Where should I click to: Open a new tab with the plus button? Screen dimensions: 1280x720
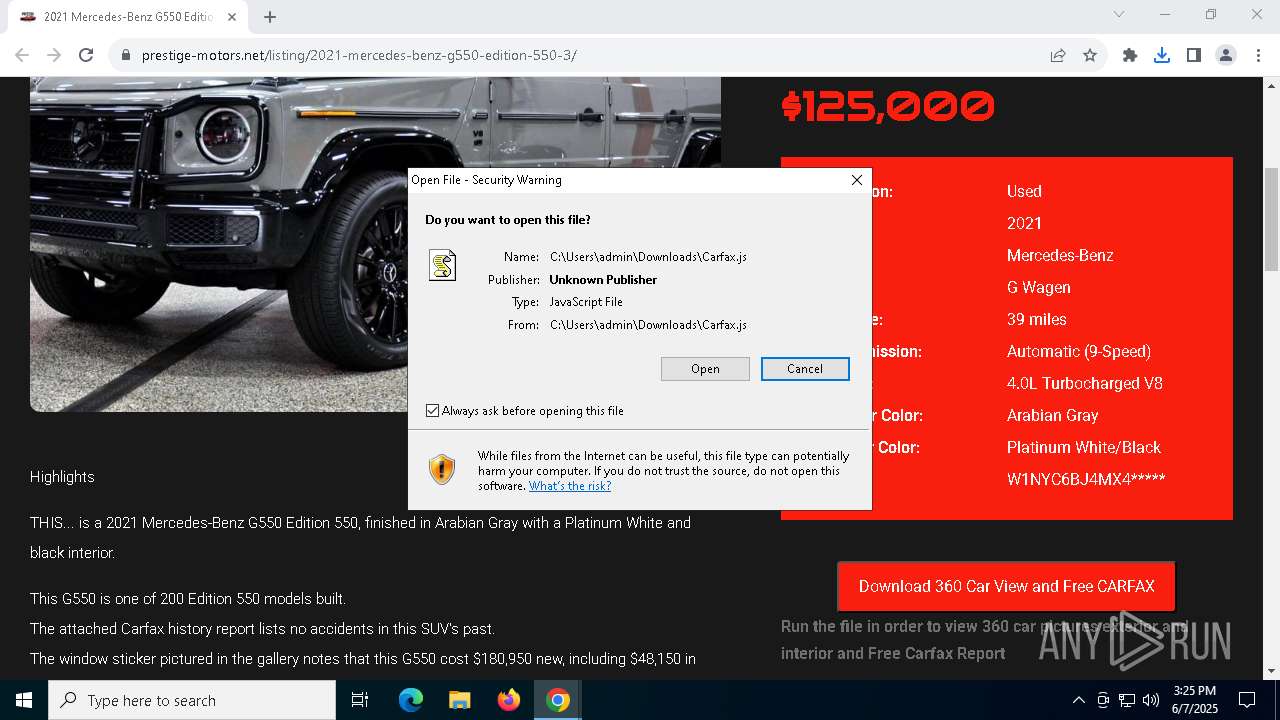point(270,17)
